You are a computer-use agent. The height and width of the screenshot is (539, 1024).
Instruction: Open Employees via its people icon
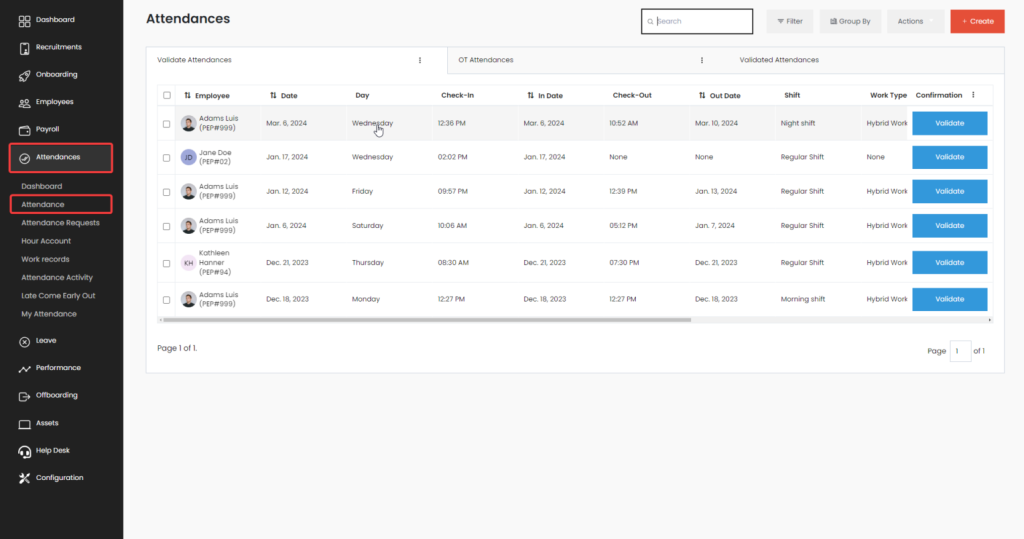pos(25,102)
